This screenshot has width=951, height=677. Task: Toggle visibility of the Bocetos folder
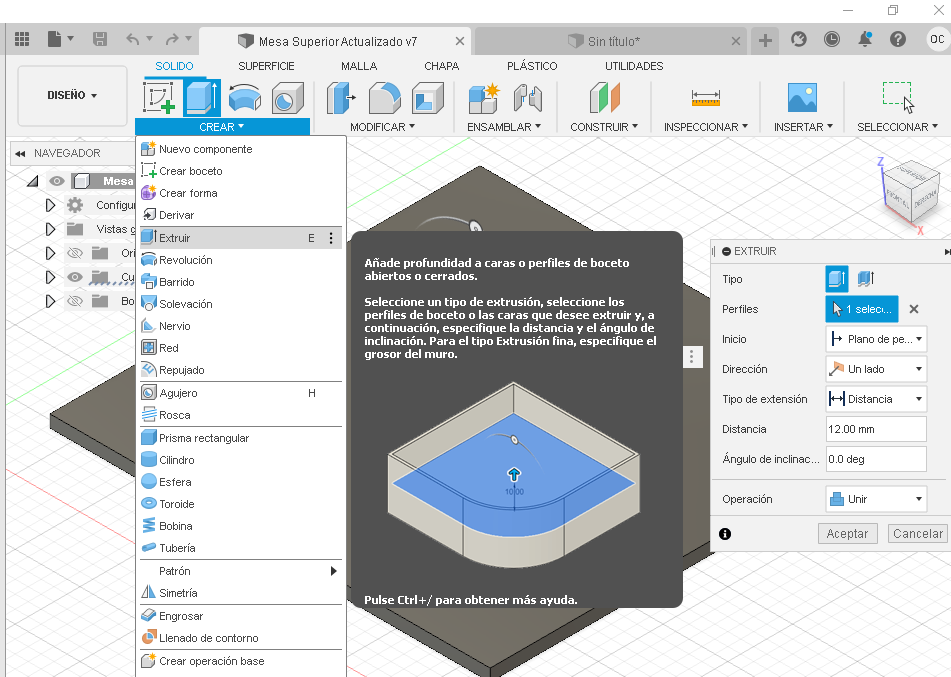(75, 301)
